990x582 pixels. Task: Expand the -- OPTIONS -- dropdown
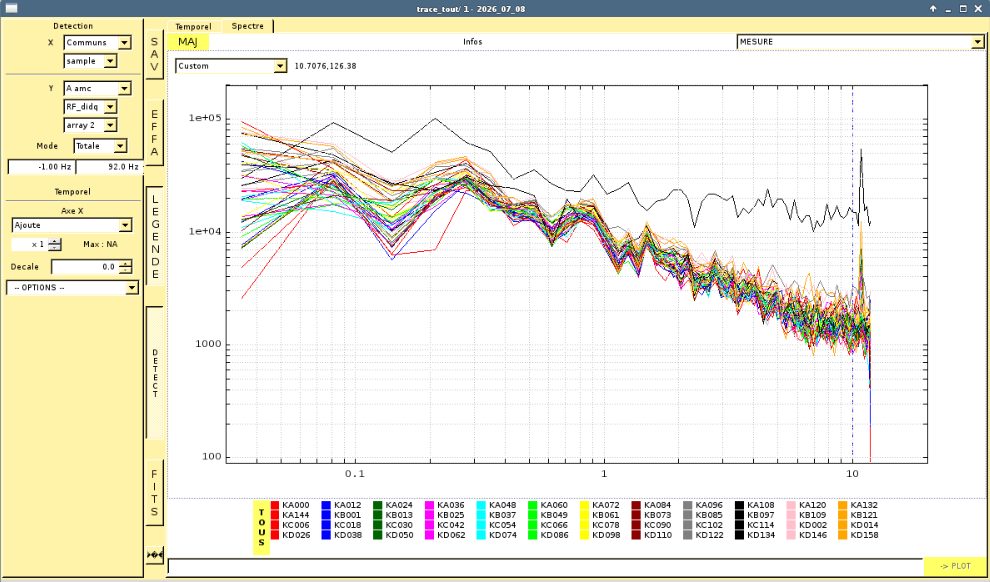(x=72, y=287)
